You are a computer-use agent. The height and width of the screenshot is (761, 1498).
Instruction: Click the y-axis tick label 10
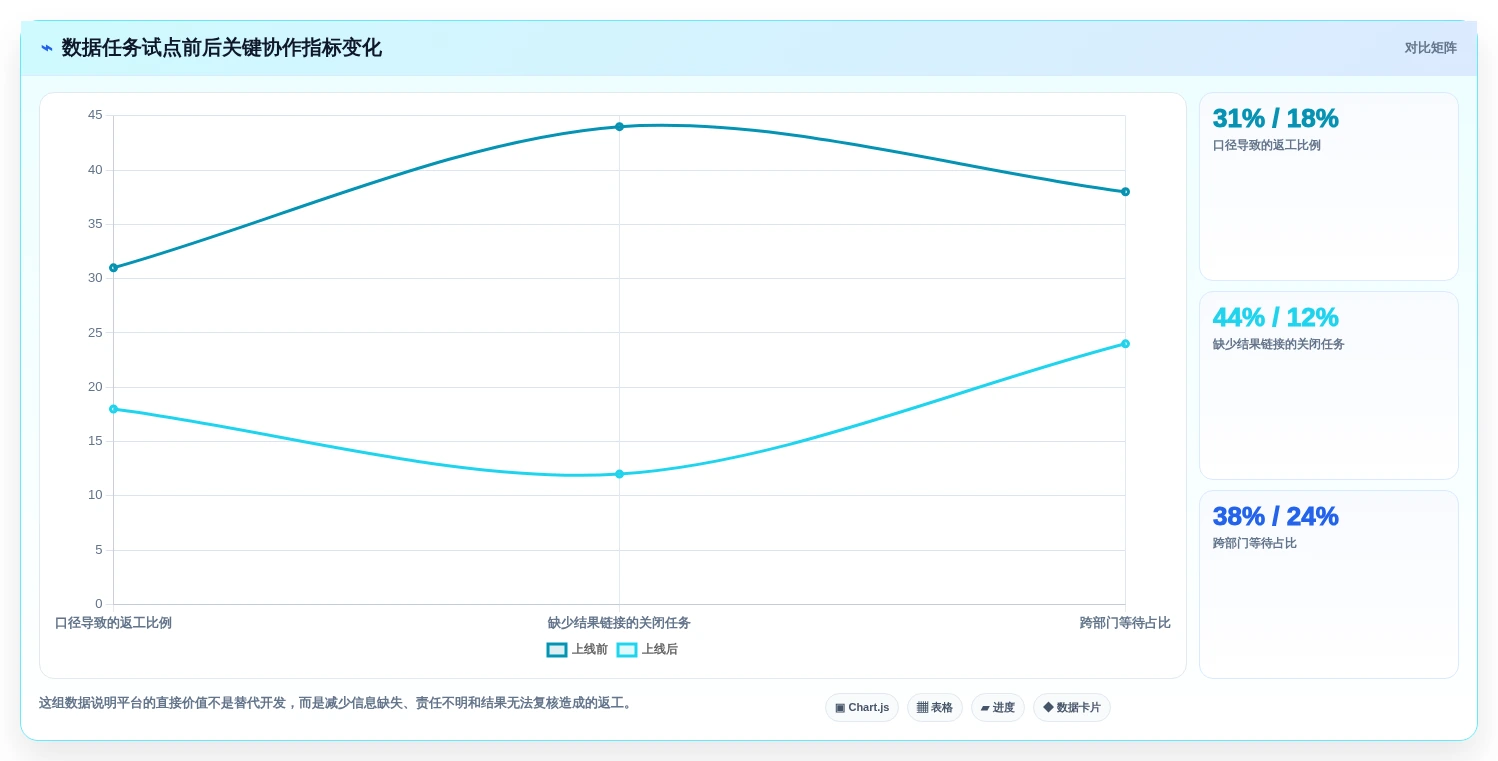coord(95,495)
